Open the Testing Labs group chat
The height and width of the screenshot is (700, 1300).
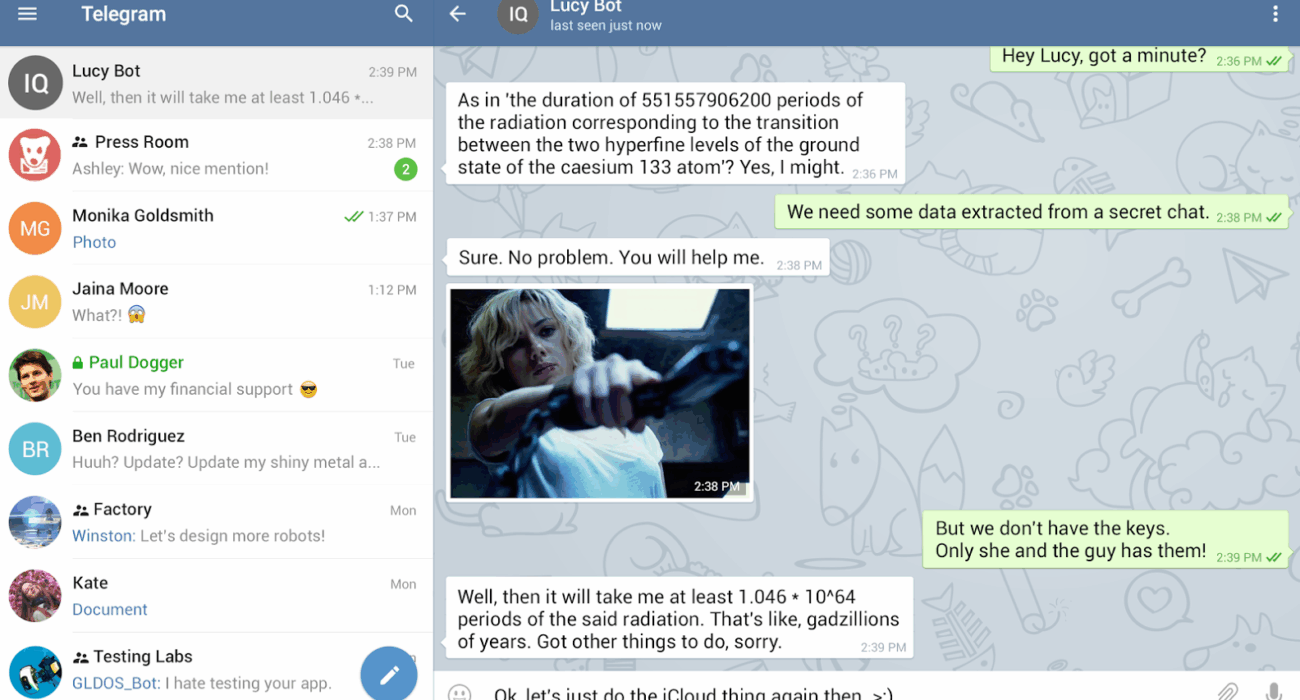point(200,668)
